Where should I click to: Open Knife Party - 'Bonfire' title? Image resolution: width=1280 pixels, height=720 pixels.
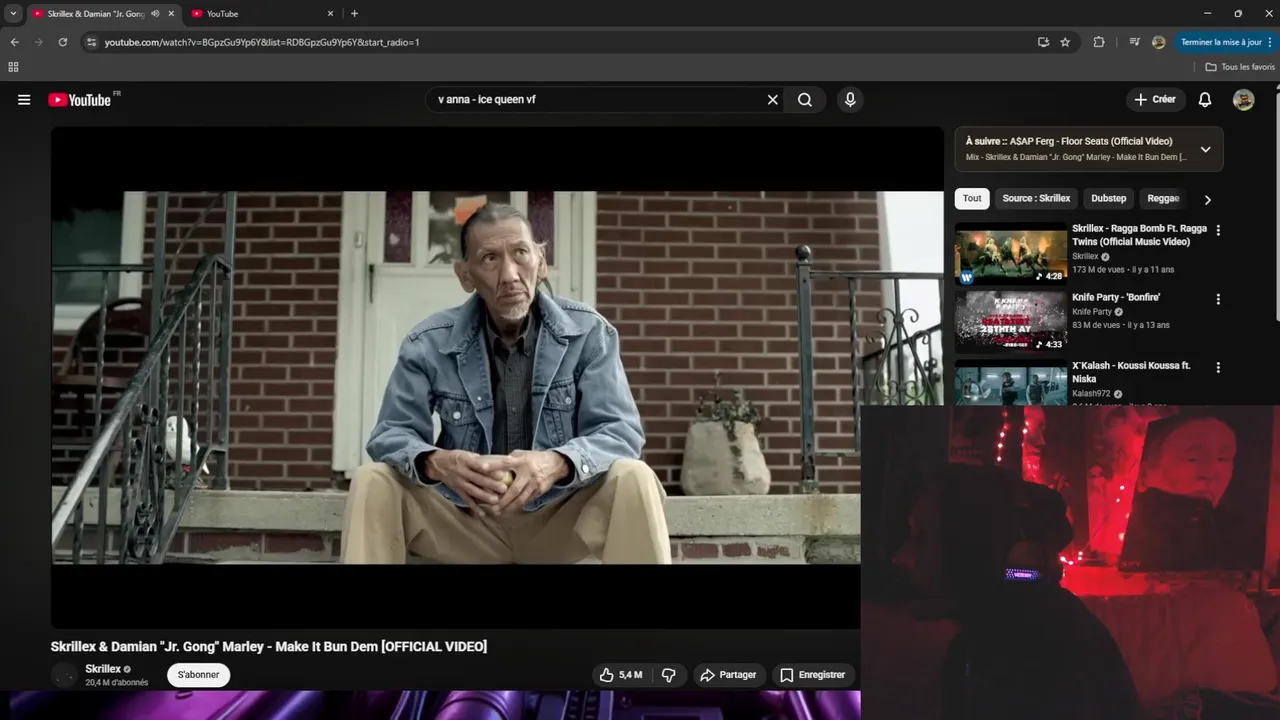pyautogui.click(x=1116, y=297)
